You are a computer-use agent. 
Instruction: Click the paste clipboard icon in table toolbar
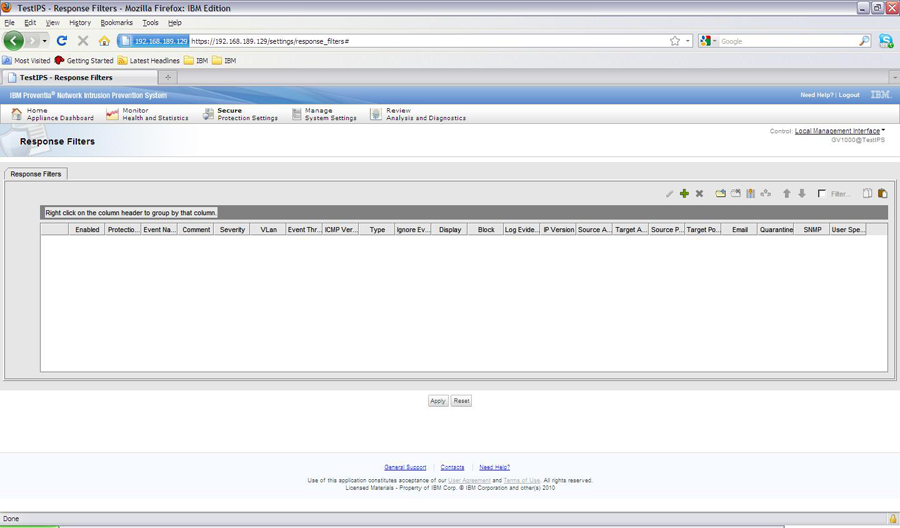tap(882, 193)
